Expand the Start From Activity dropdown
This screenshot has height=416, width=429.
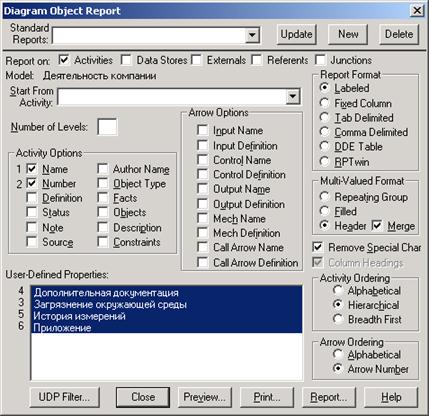tap(293, 97)
